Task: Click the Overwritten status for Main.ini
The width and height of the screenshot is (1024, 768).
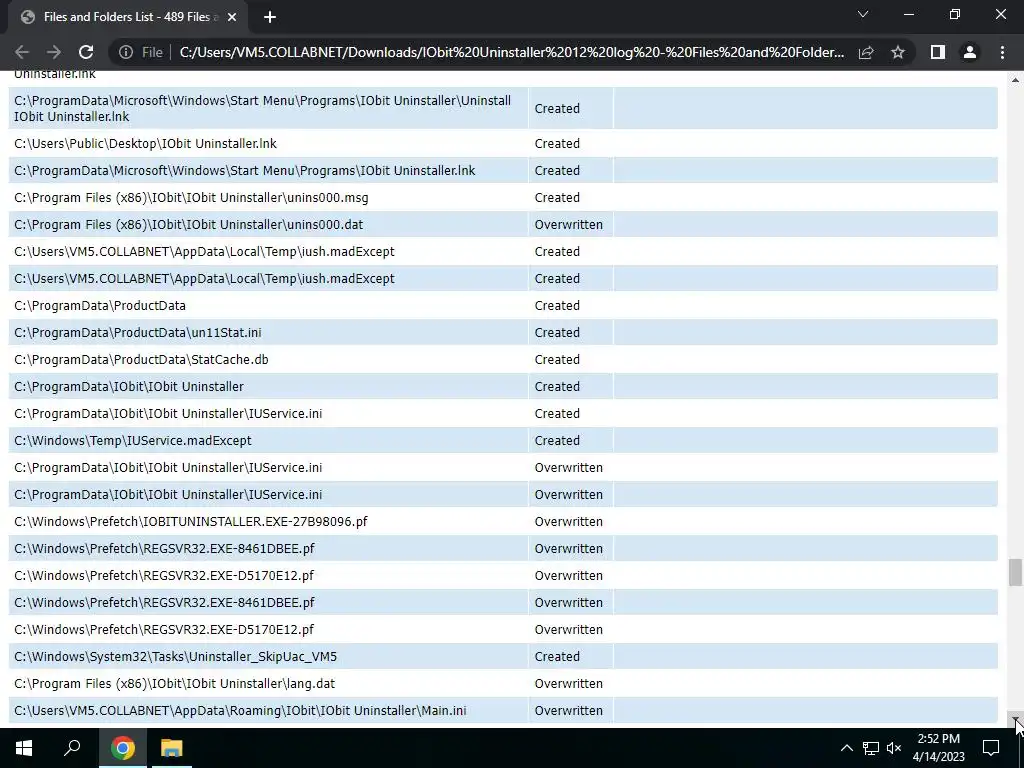Action: [569, 711]
